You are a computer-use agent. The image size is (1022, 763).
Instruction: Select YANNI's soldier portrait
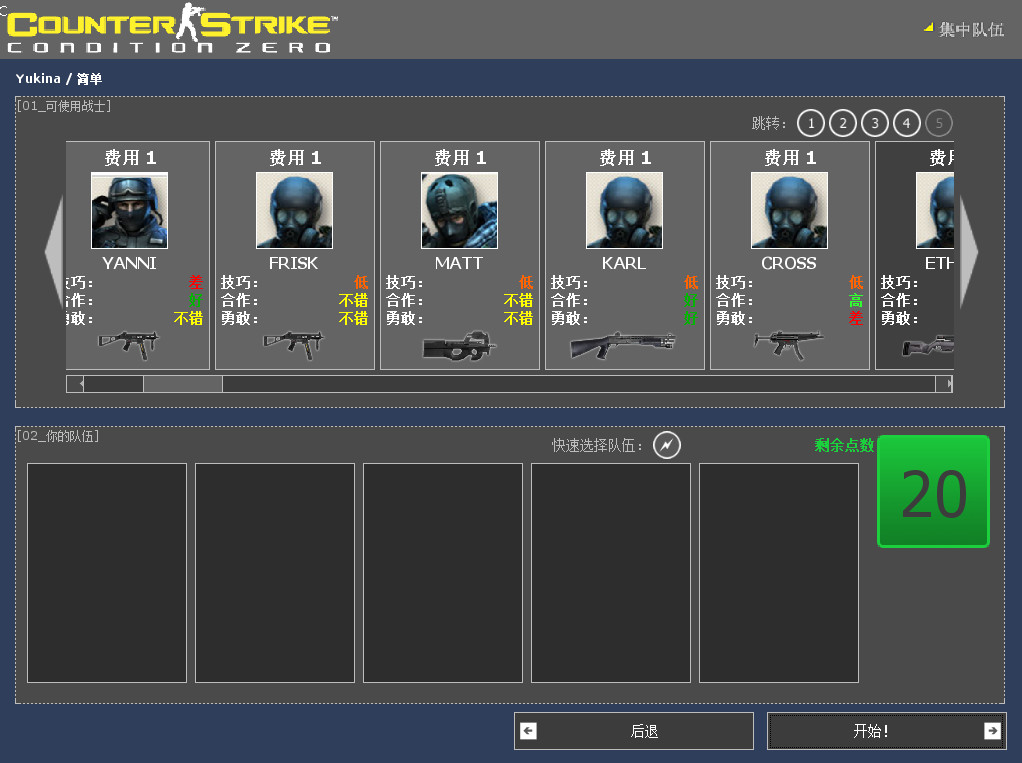130,211
